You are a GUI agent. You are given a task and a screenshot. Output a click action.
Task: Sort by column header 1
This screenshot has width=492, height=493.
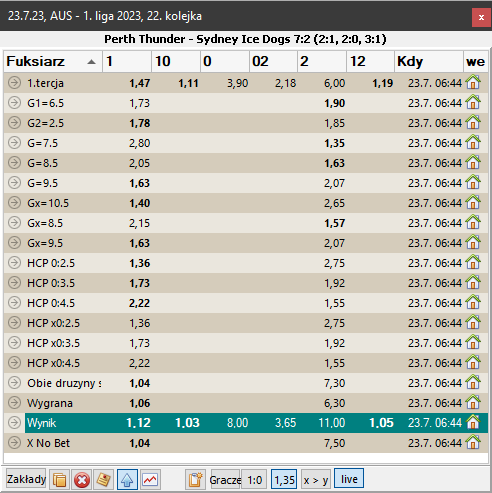pyautogui.click(x=127, y=61)
